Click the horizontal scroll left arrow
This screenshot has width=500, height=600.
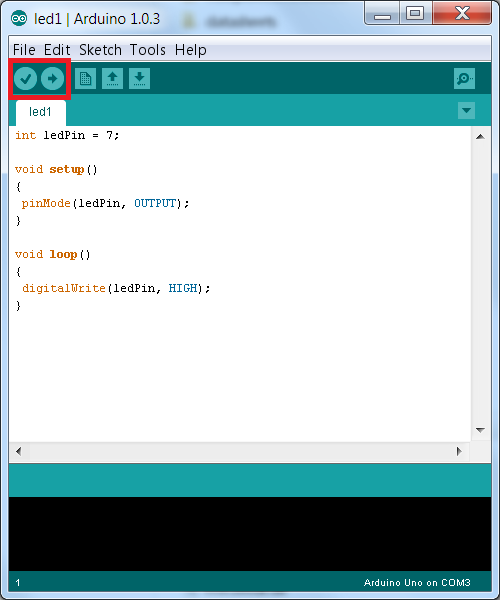pyautogui.click(x=18, y=452)
